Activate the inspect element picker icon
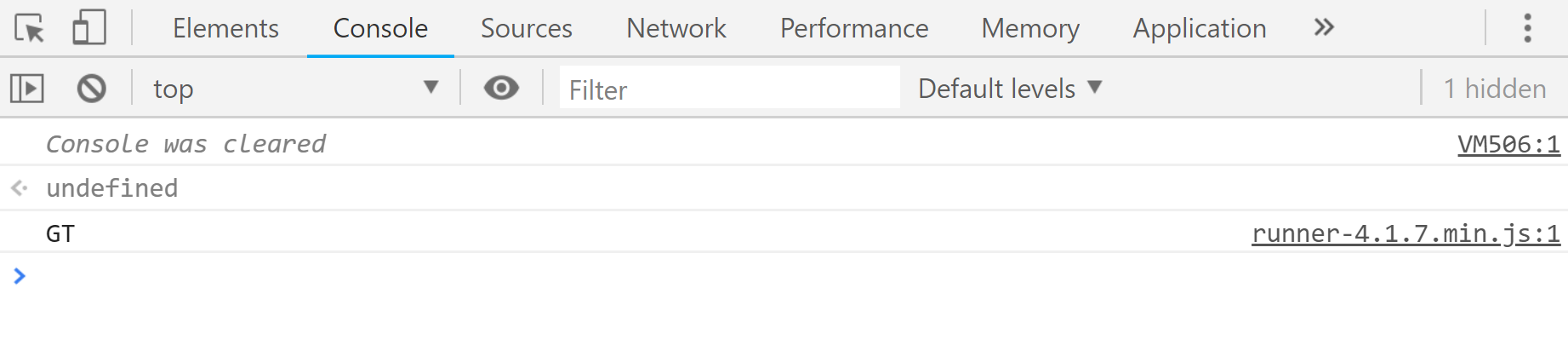Screen dimensions: 1568x351 pos(30,28)
